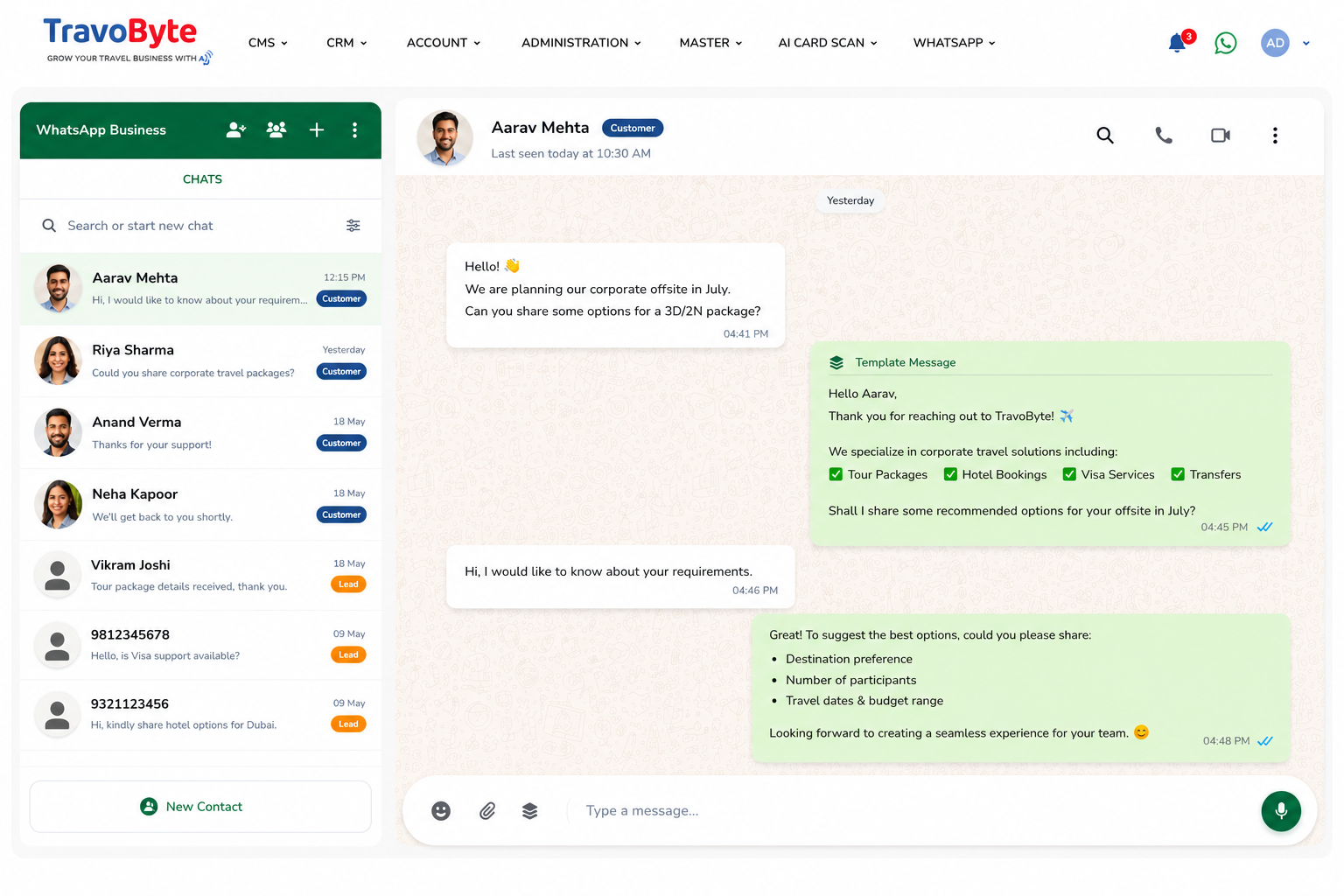1344x896 pixels.
Task: Click the TravoByte logo
Action: [128, 41]
